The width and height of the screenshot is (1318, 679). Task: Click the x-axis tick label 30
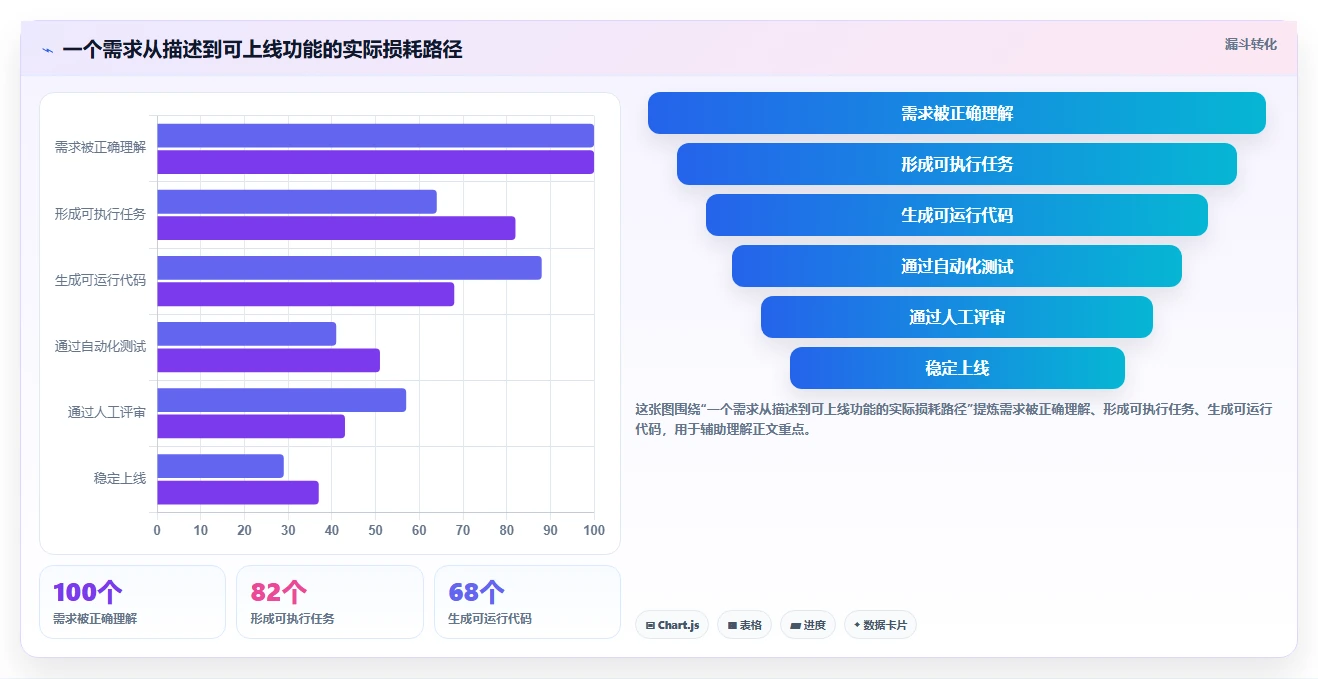288,530
